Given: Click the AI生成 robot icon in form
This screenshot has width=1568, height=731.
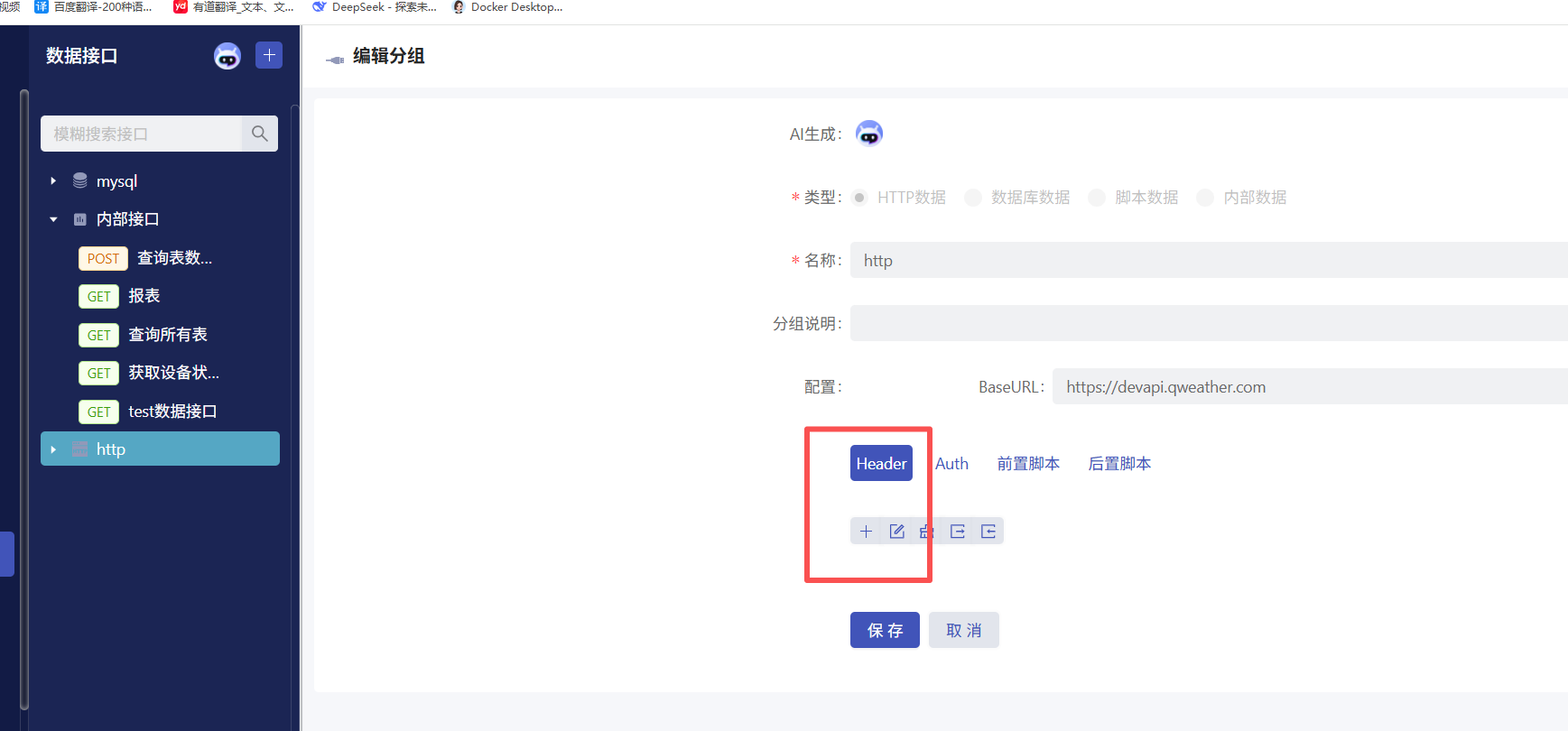Looking at the screenshot, I should pos(868,134).
